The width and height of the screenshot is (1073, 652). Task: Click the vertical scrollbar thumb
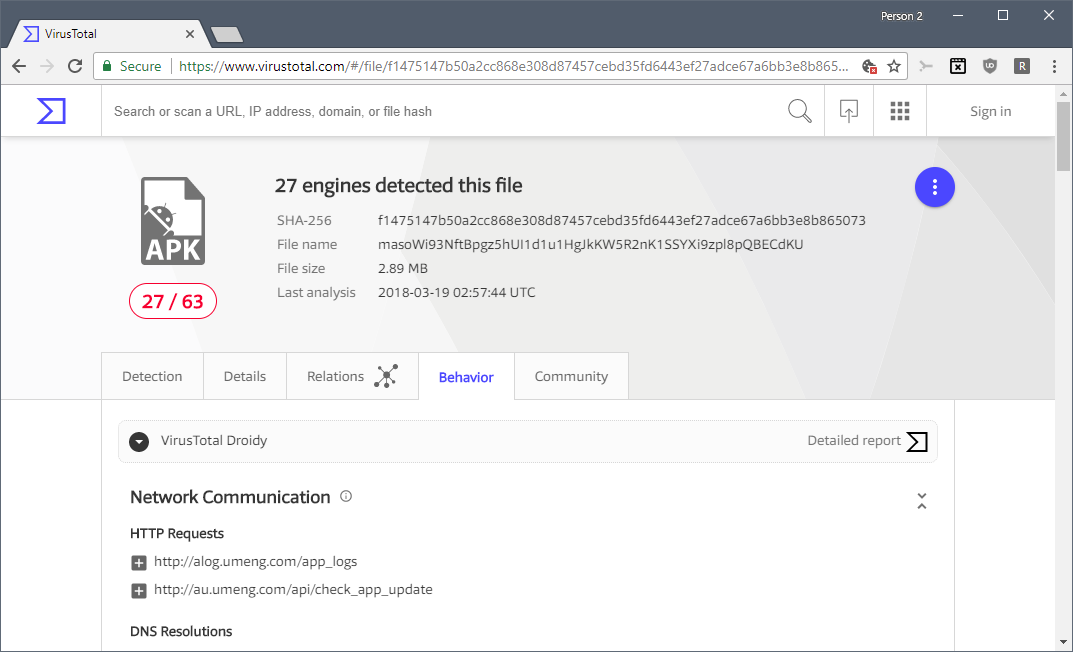(x=1063, y=135)
